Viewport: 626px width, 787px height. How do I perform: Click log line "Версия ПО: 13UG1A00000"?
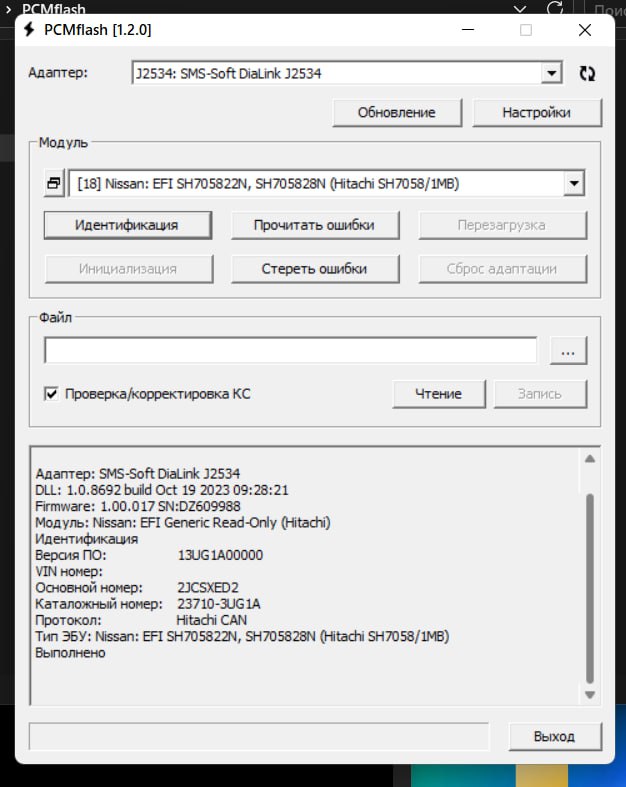[149, 555]
